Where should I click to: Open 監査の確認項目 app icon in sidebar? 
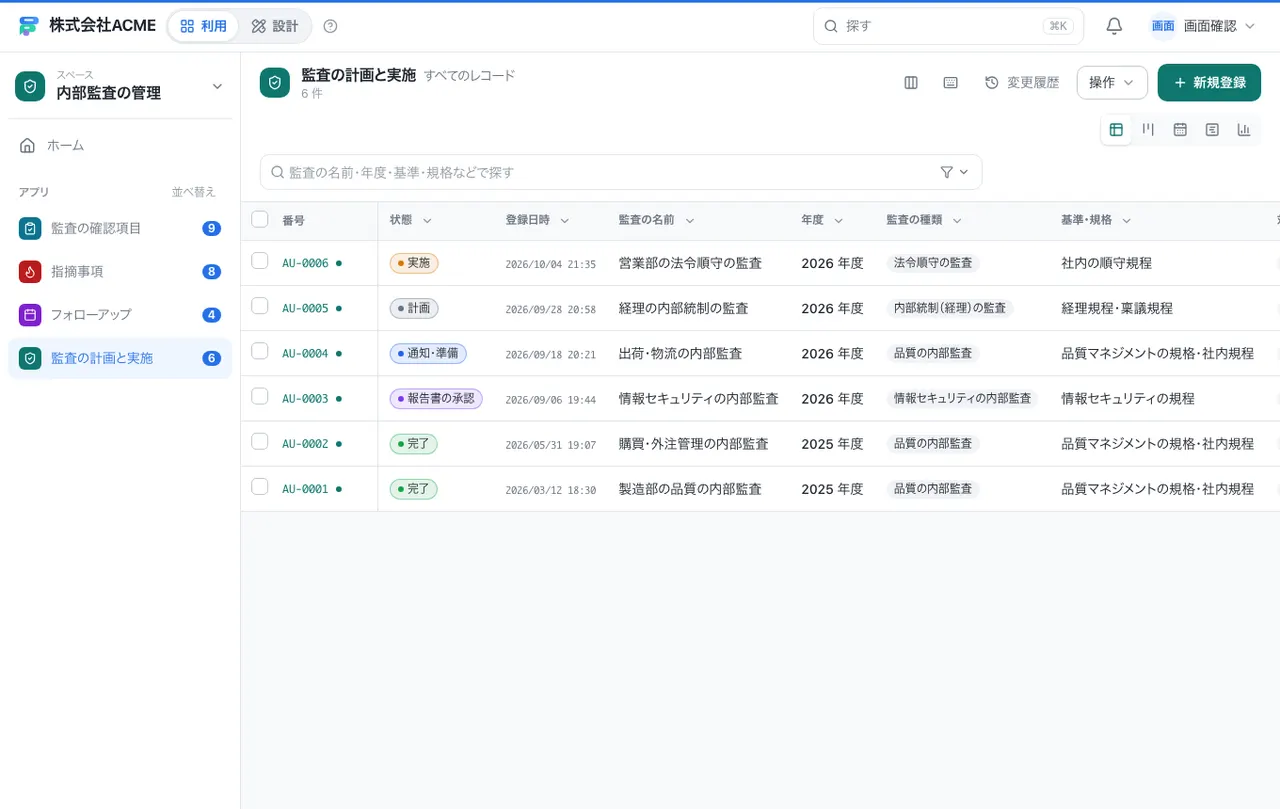[30, 228]
